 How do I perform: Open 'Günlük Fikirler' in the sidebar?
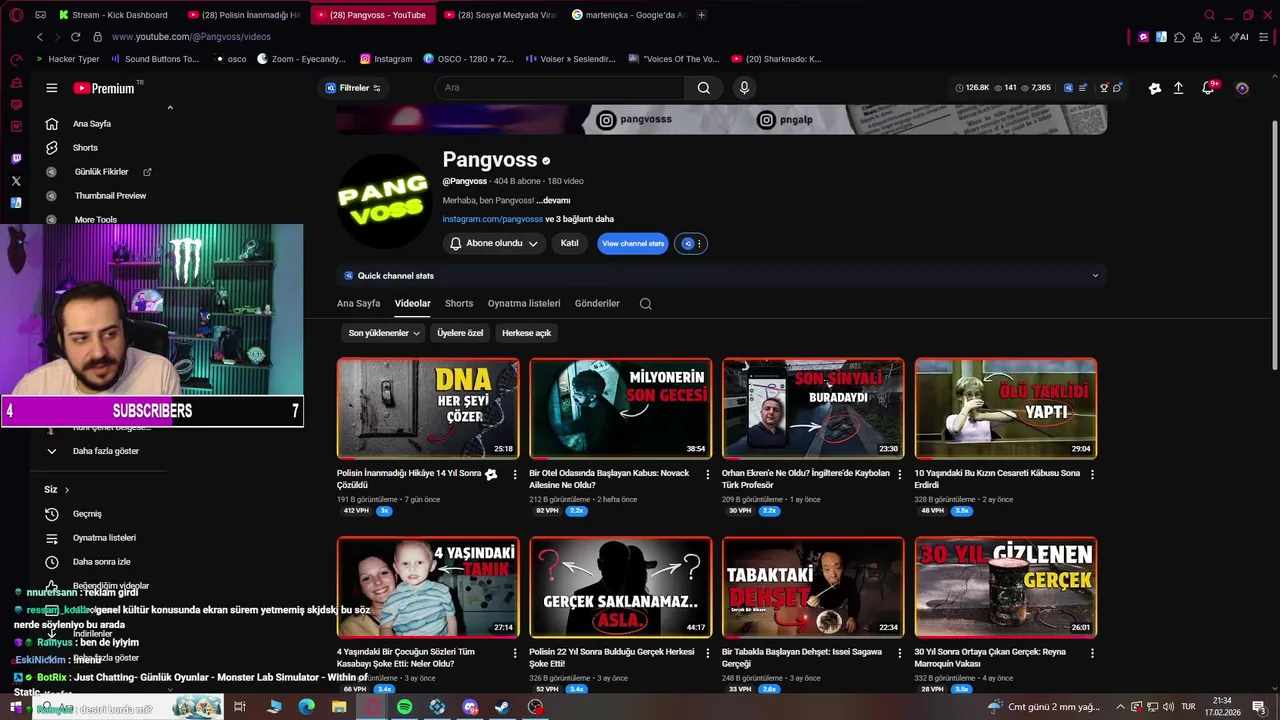(101, 172)
